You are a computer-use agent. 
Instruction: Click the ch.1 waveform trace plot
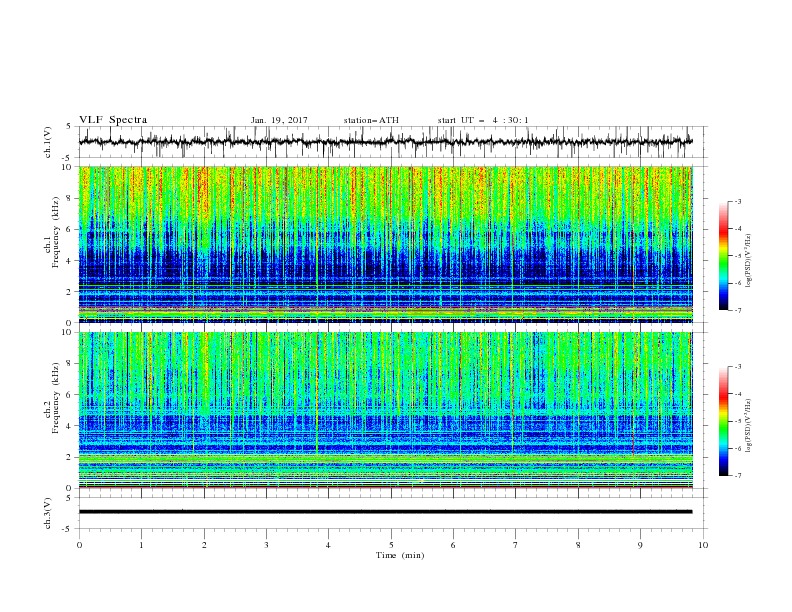point(386,142)
